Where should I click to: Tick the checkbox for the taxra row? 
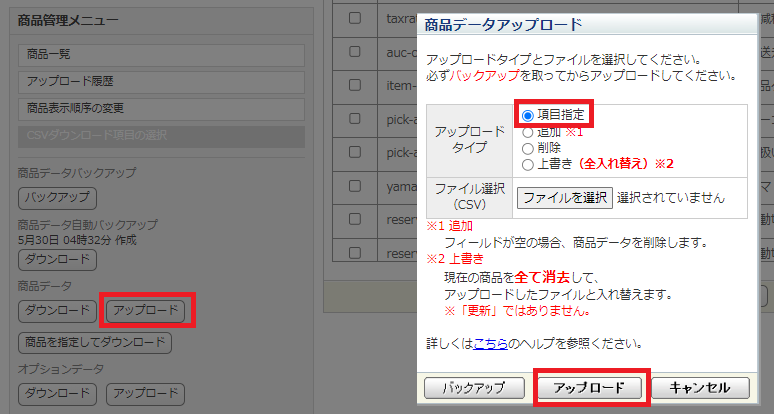point(354,18)
